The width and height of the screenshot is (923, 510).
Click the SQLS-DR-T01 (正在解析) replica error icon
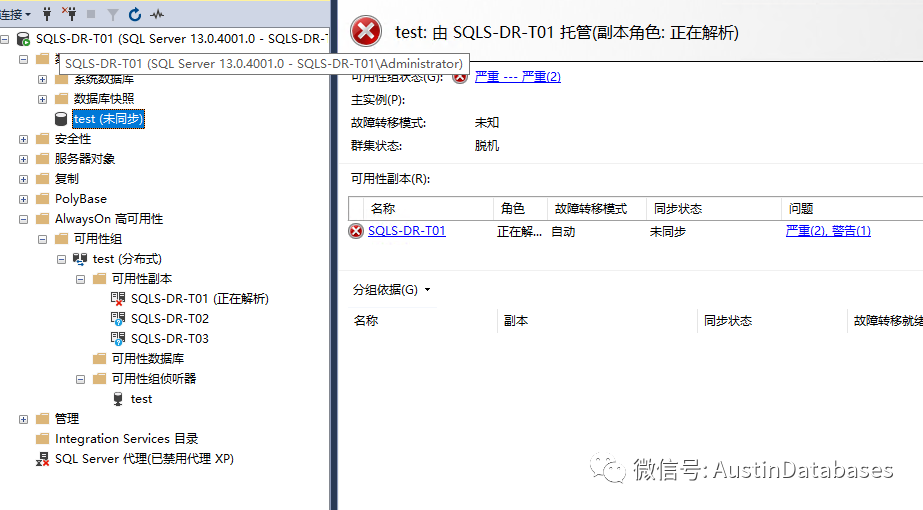tap(118, 299)
